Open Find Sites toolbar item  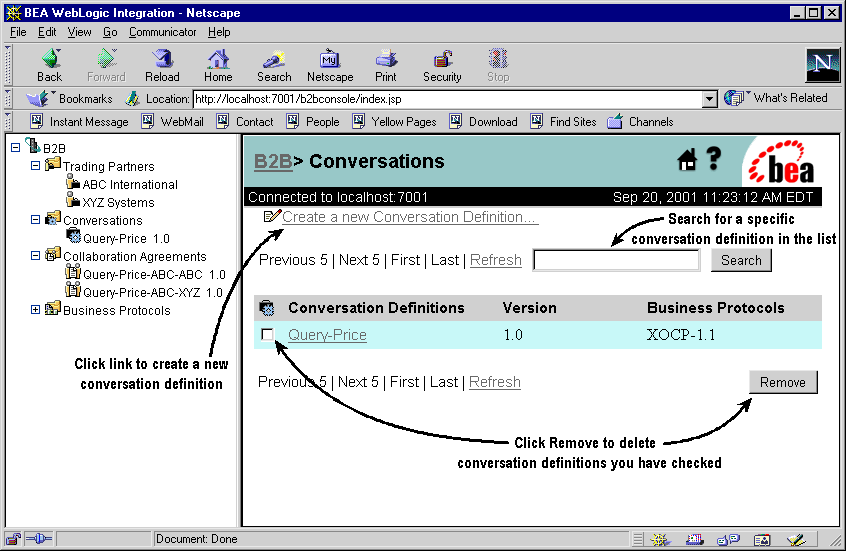click(x=563, y=122)
